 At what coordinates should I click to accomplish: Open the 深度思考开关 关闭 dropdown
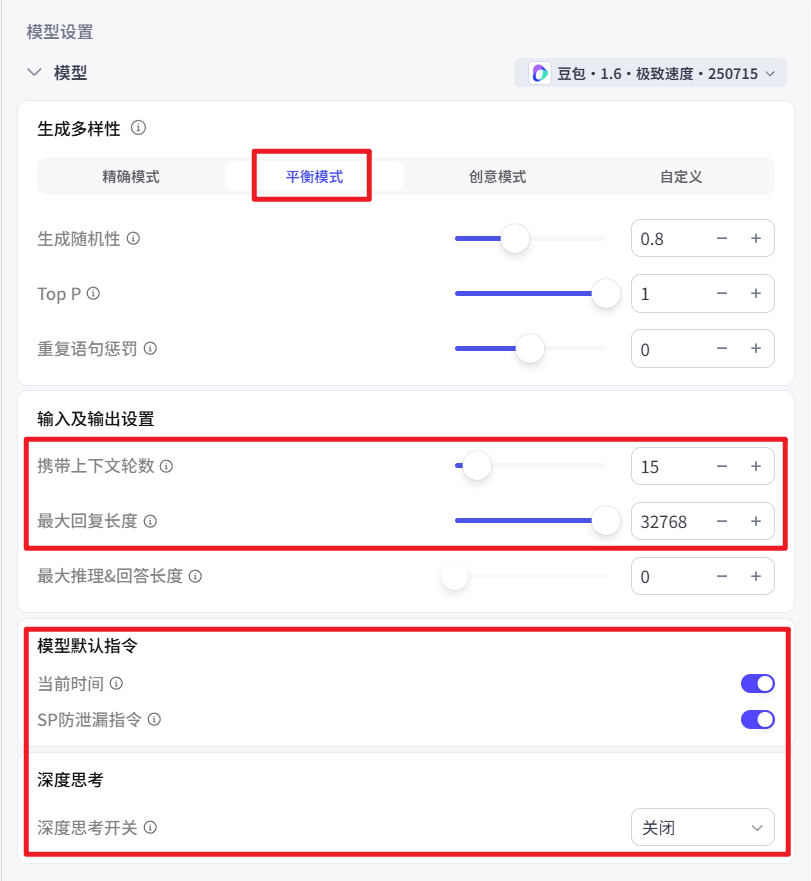703,828
